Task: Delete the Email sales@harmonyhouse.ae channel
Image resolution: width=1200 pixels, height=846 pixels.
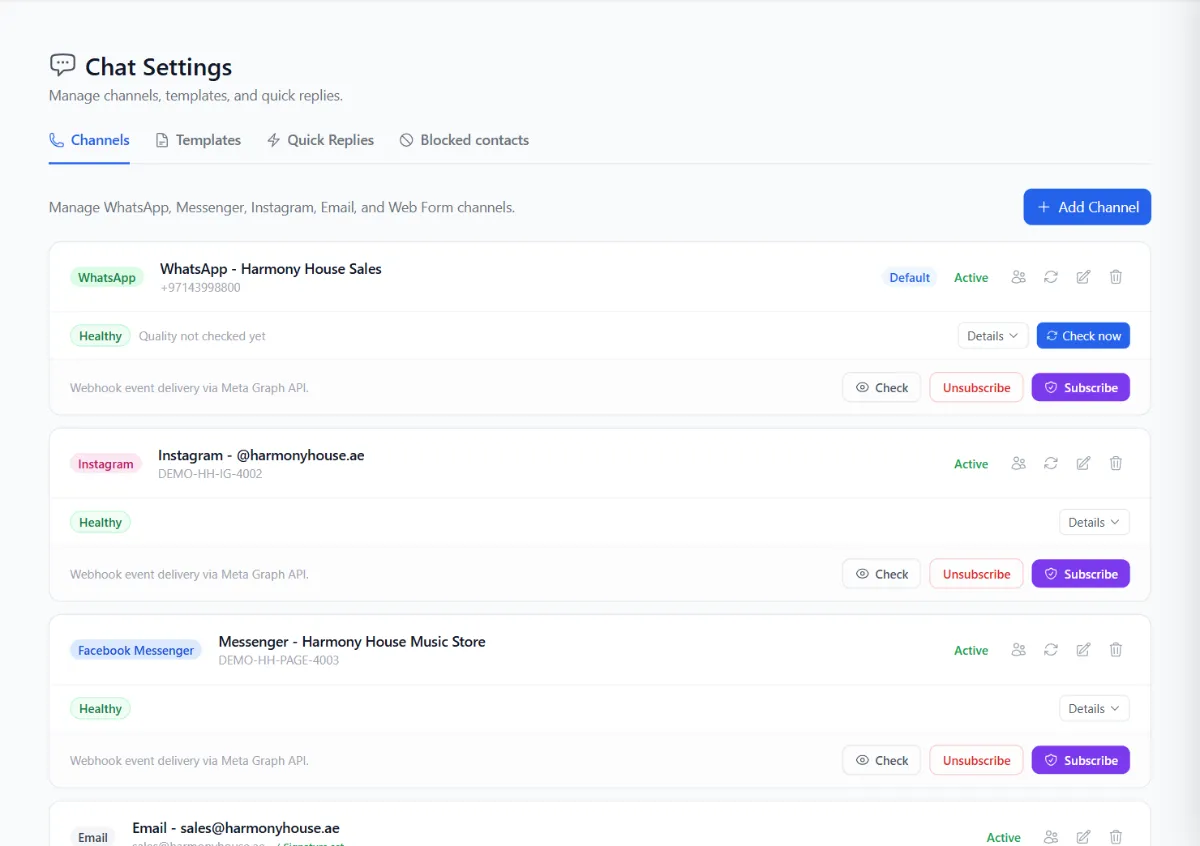Action: [1116, 837]
